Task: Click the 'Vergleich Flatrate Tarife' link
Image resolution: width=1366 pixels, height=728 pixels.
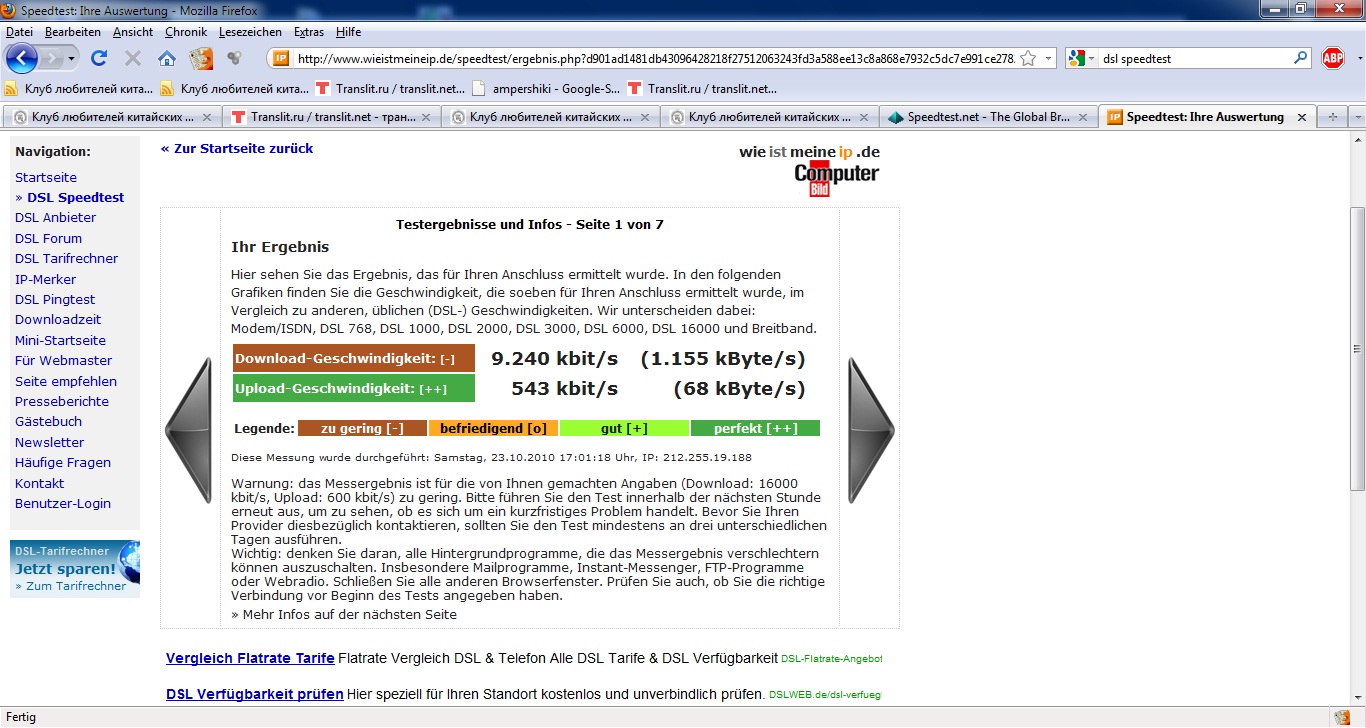Action: tap(250, 658)
